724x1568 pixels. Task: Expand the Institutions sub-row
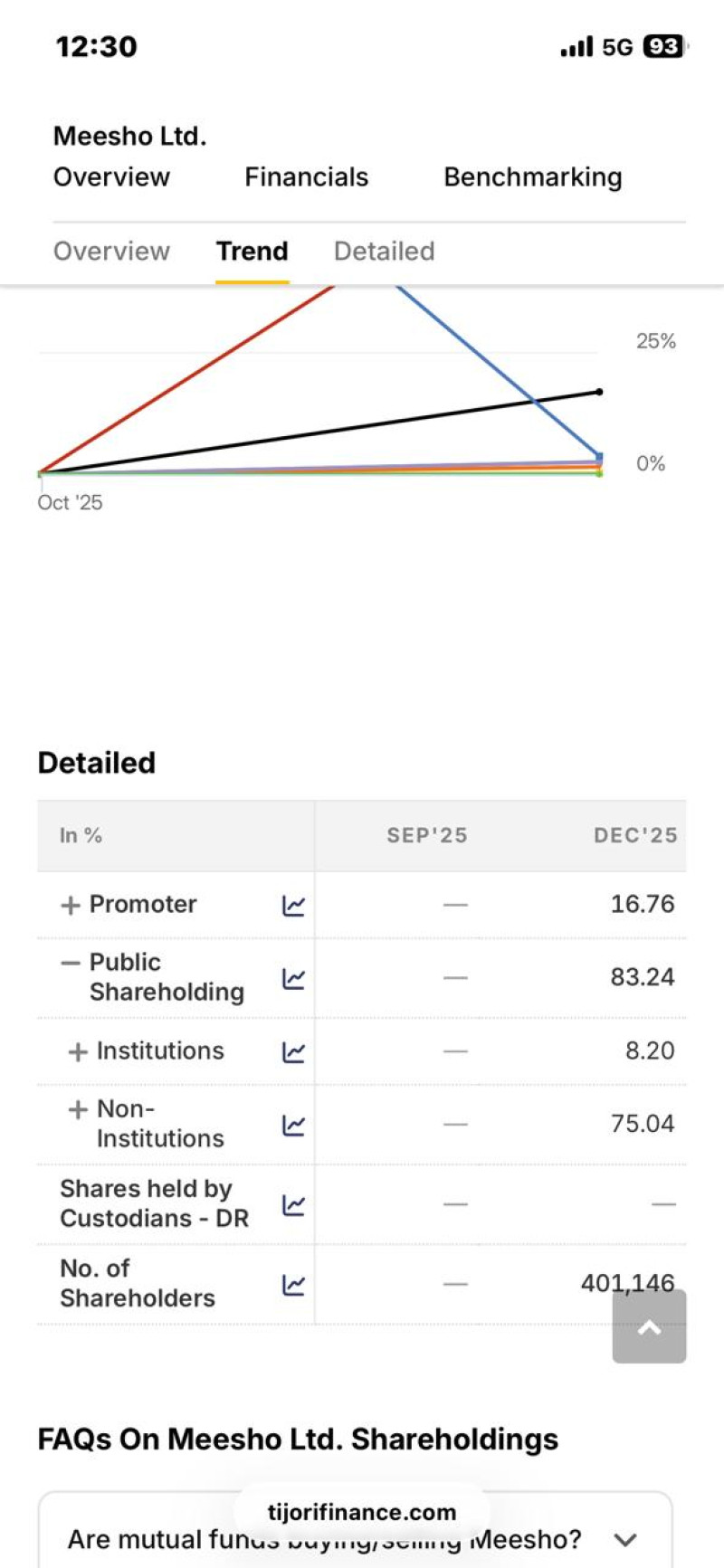[78, 1051]
